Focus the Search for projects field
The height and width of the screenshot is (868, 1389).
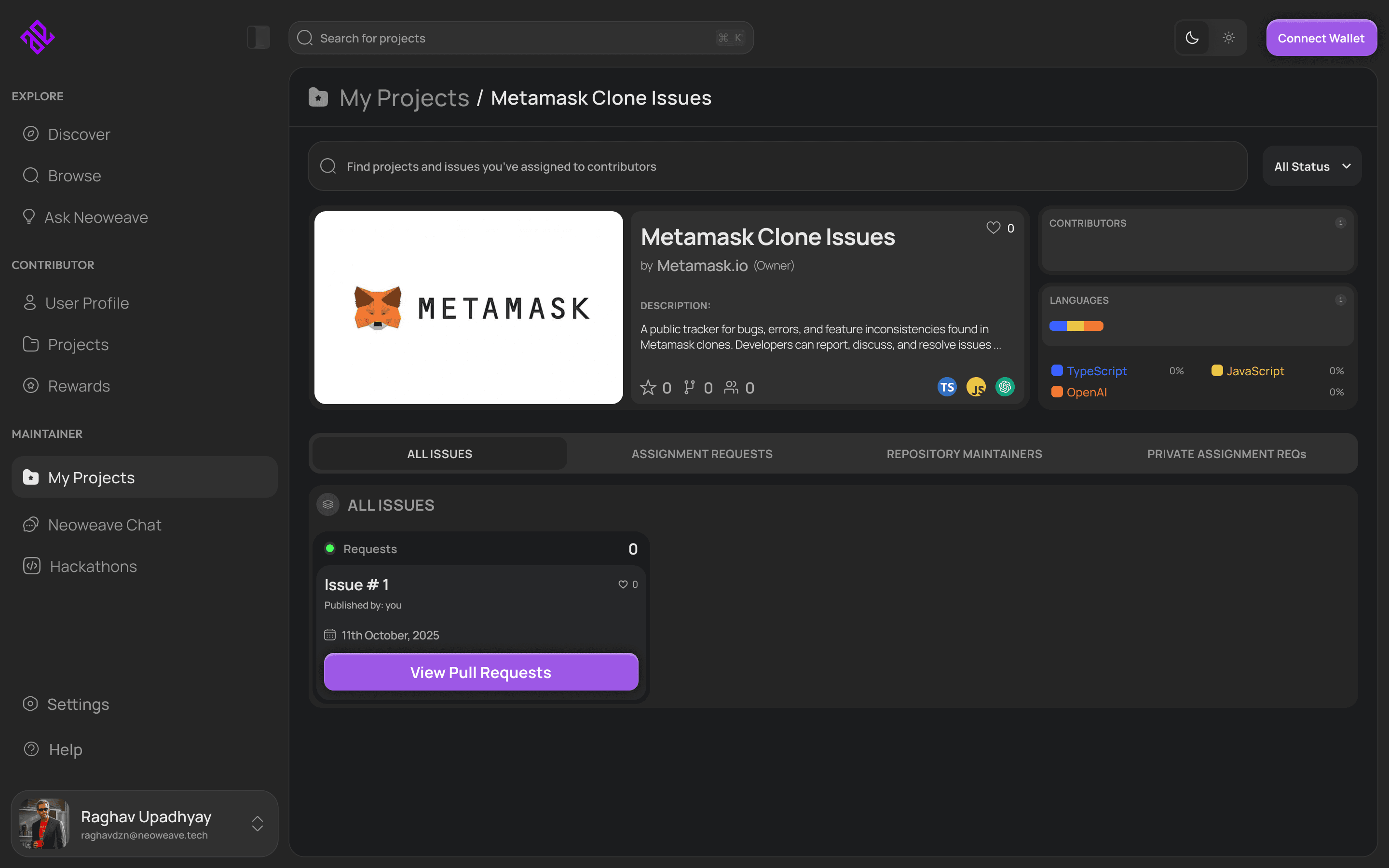pos(517,38)
